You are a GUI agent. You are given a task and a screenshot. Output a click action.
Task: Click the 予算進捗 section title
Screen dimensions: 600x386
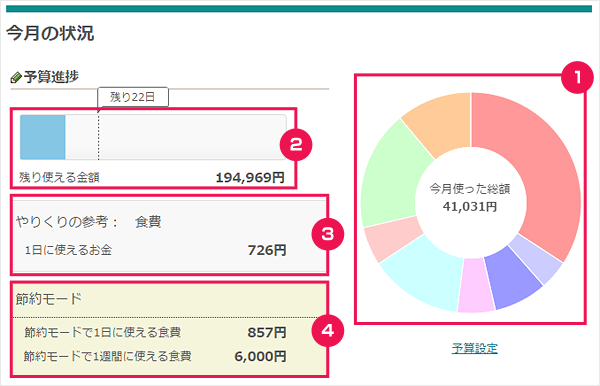(51, 77)
